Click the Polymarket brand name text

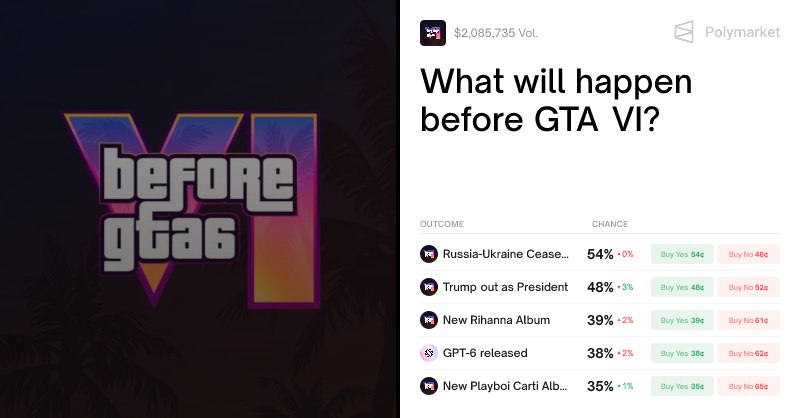tap(741, 33)
